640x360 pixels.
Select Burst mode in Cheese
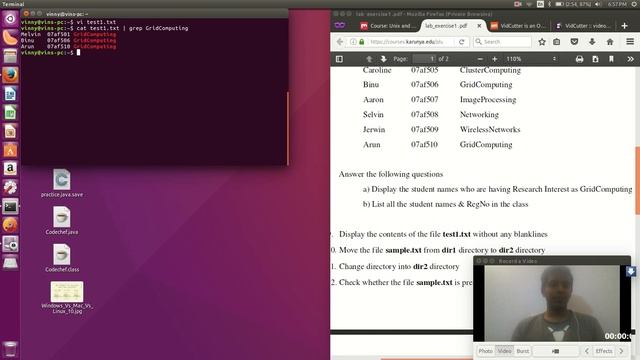pos(522,351)
